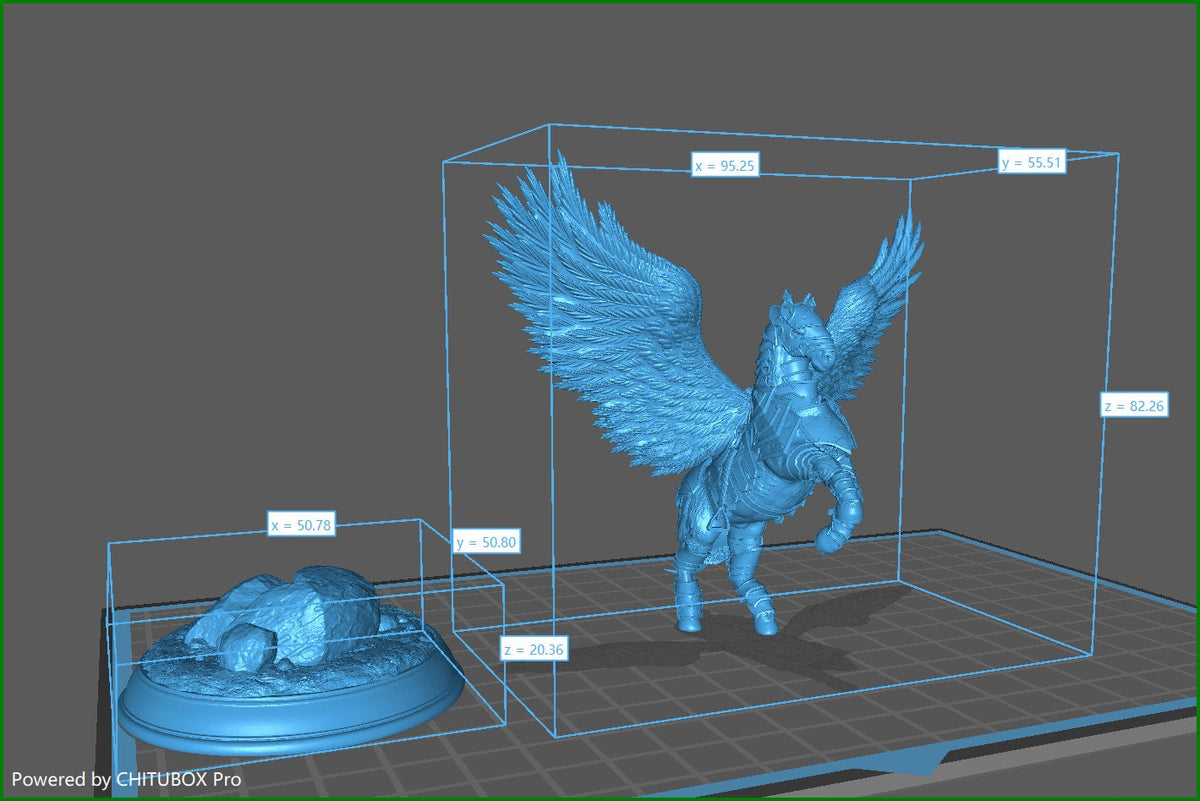Click the x = 95.25 dimension label
The height and width of the screenshot is (801, 1200).
[725, 166]
